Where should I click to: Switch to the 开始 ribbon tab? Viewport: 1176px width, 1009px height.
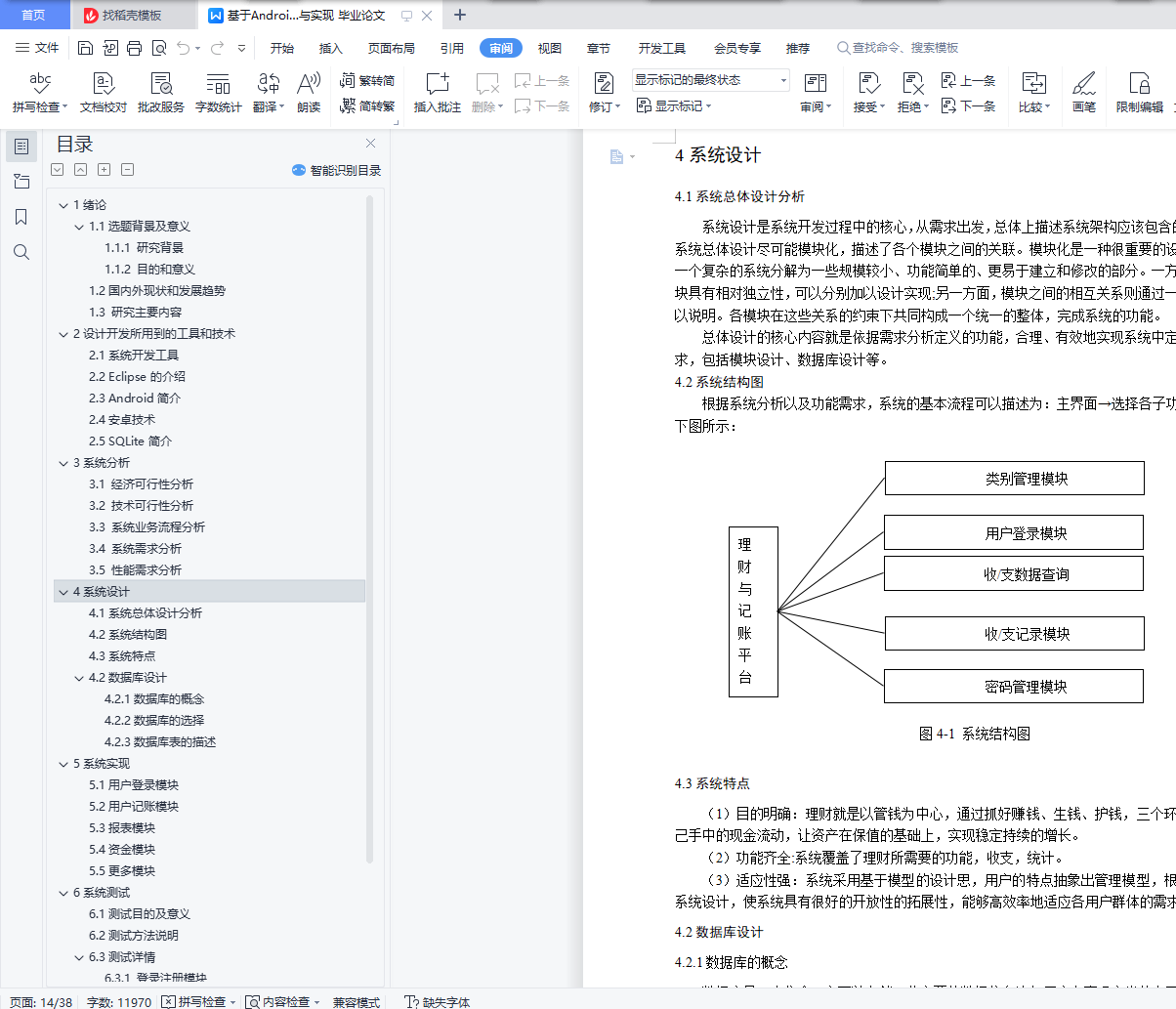point(282,48)
